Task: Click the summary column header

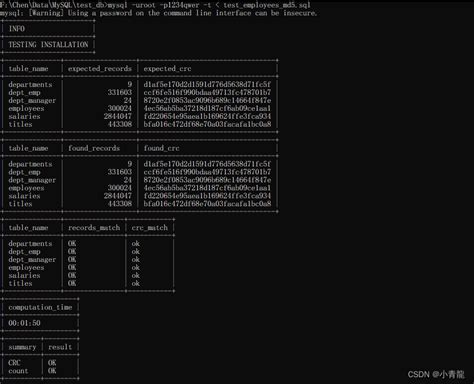Action: point(22,347)
